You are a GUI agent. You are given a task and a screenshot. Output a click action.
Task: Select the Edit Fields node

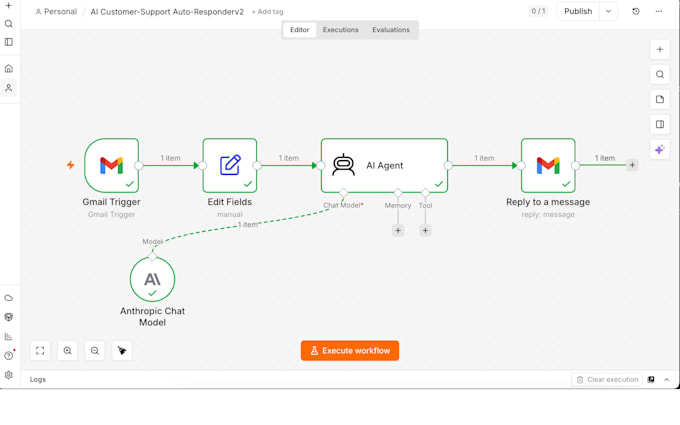click(230, 165)
